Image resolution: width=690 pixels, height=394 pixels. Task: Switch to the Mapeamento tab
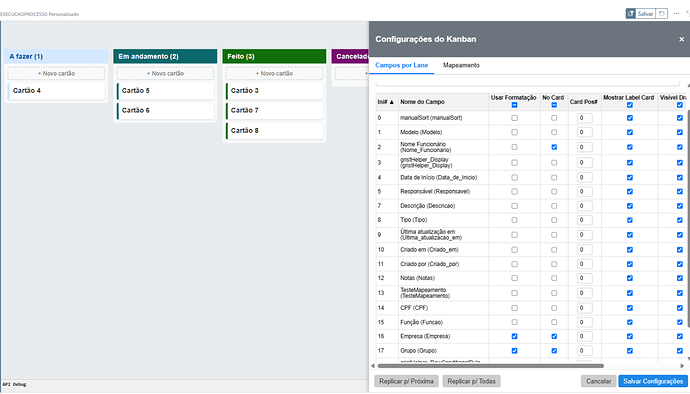point(461,65)
